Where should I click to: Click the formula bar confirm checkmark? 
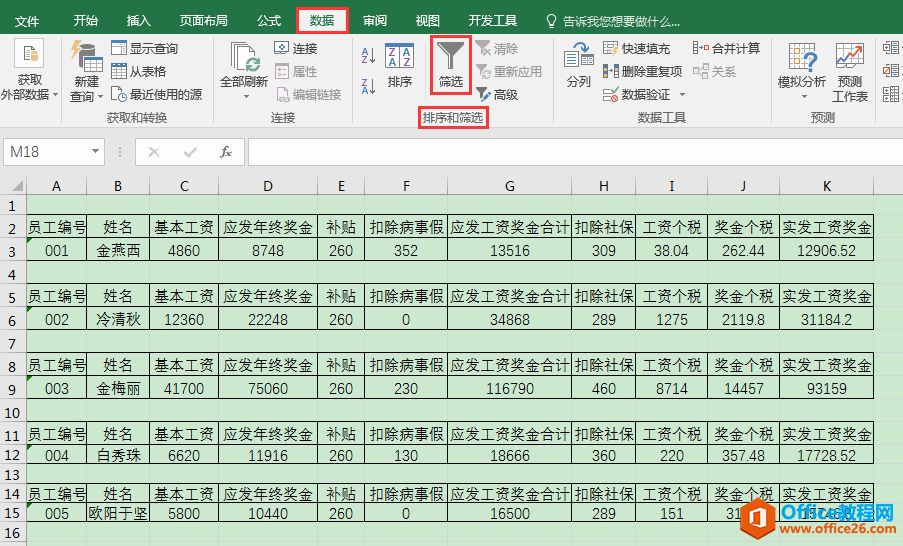[189, 152]
